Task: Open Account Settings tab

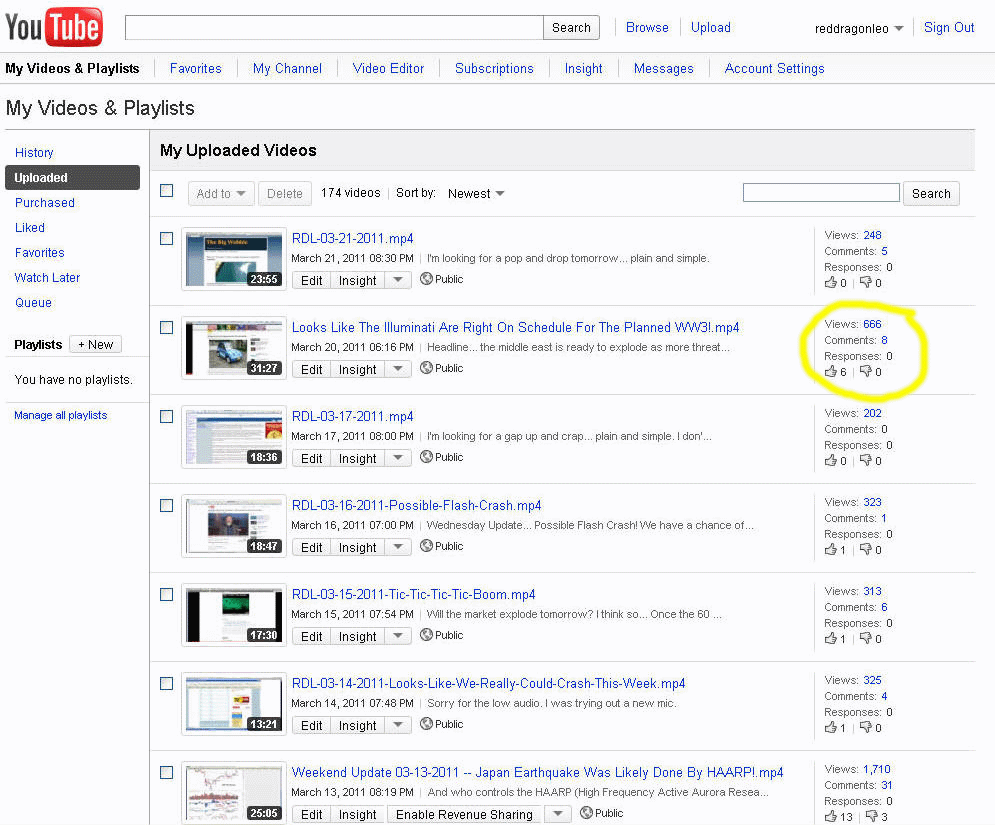Action: coord(775,69)
